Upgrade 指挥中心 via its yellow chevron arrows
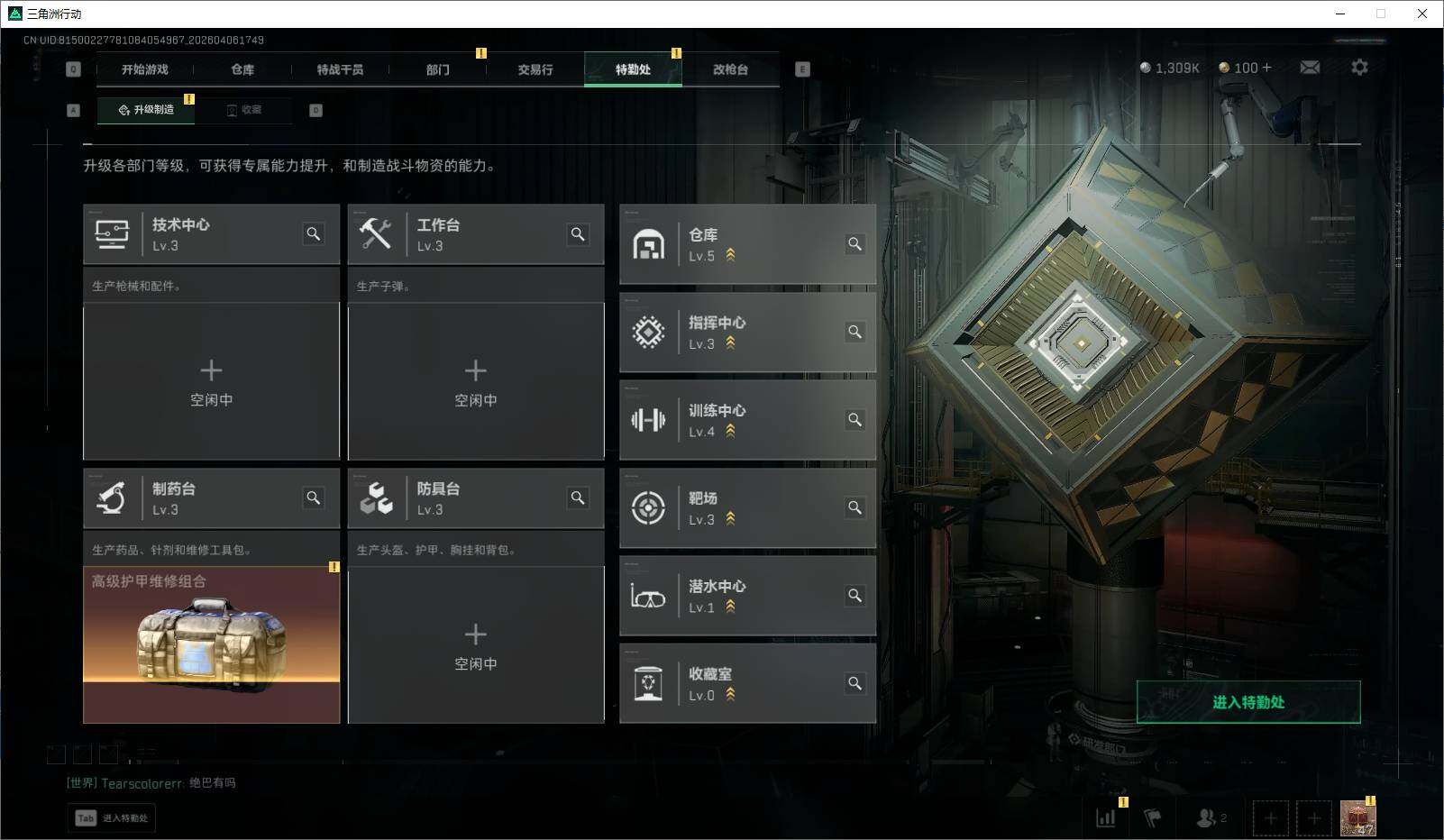Screen dimensions: 1444x840 [730, 343]
